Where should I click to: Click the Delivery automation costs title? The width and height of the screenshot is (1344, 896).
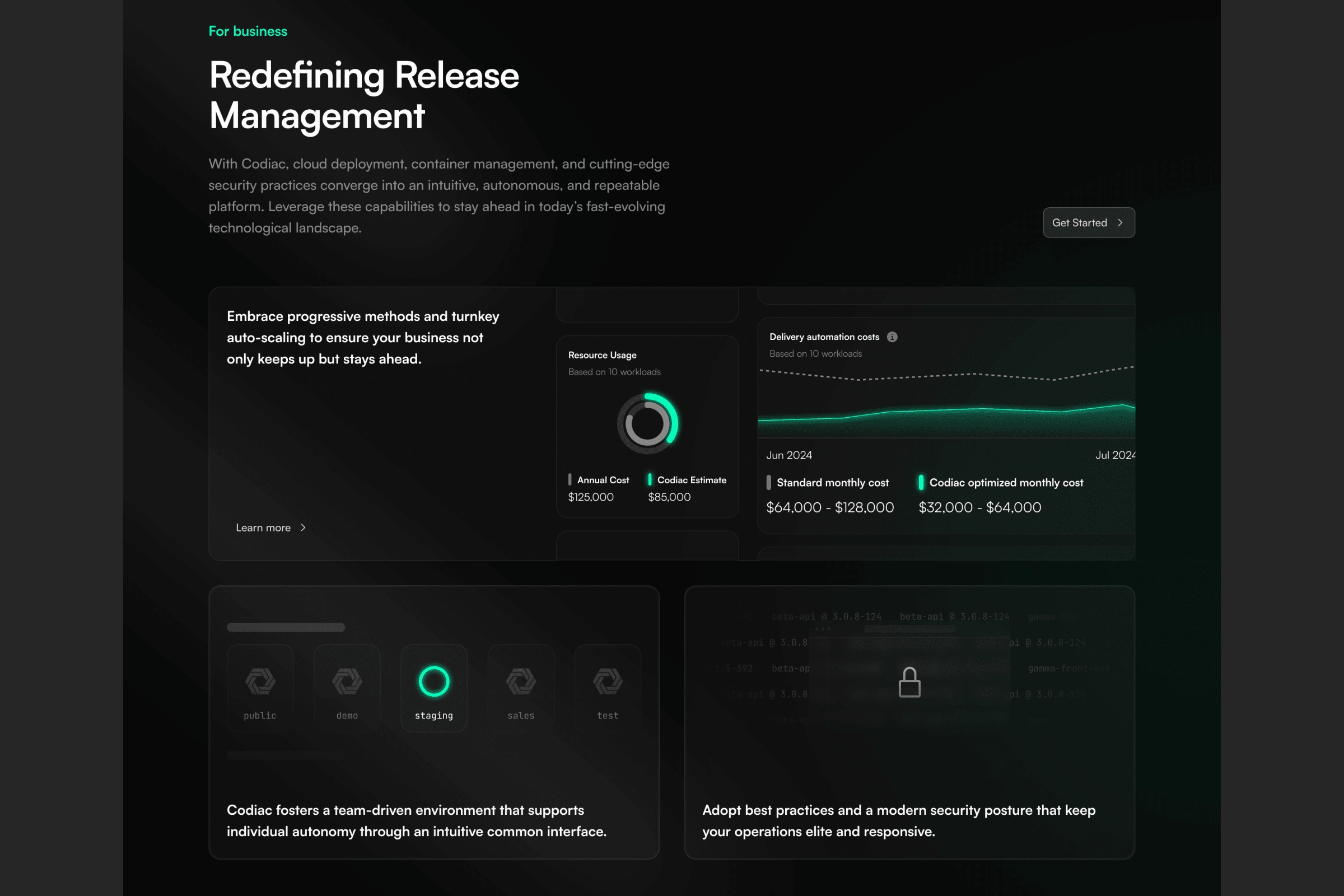[x=824, y=337]
